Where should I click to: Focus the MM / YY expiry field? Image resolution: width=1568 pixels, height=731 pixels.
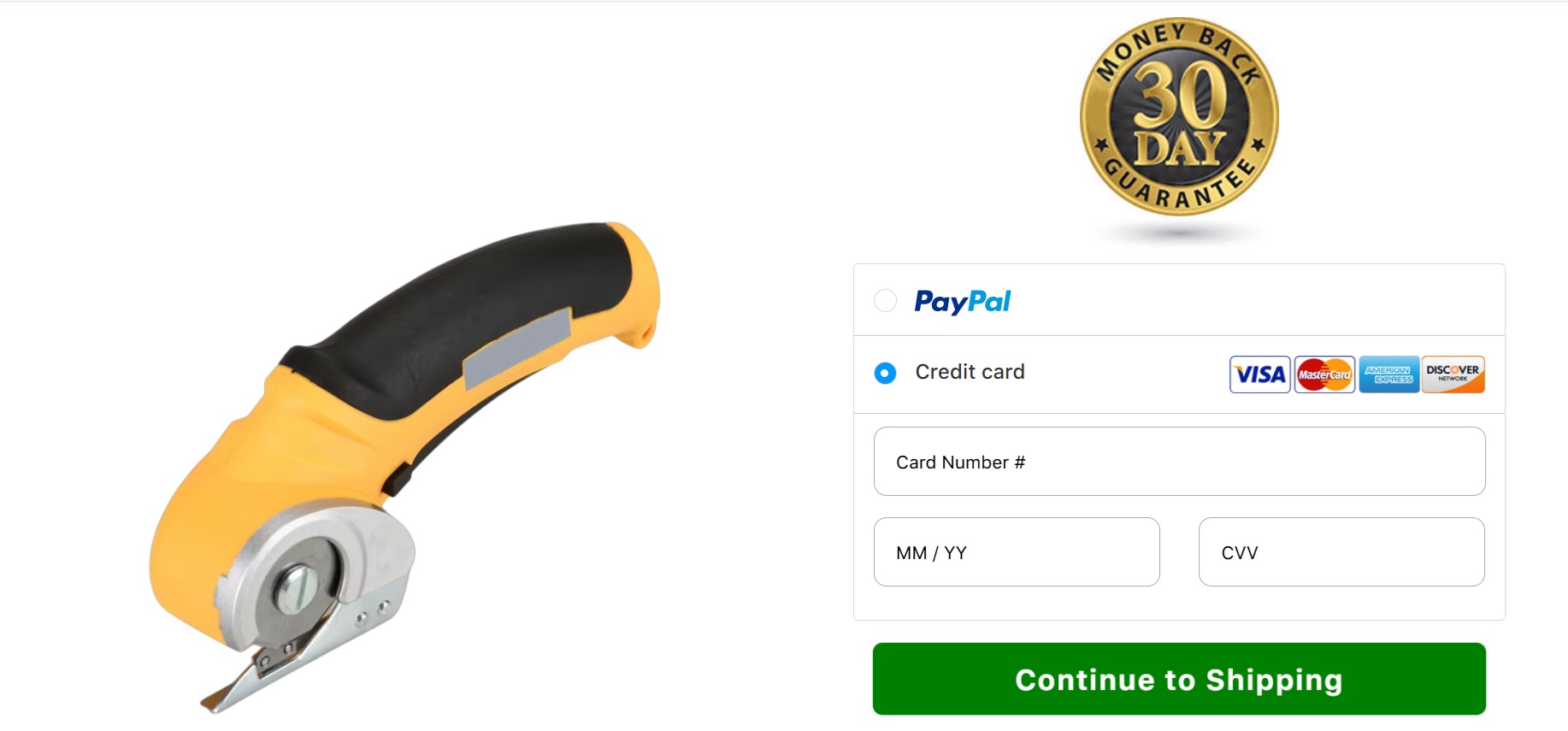(x=1017, y=552)
